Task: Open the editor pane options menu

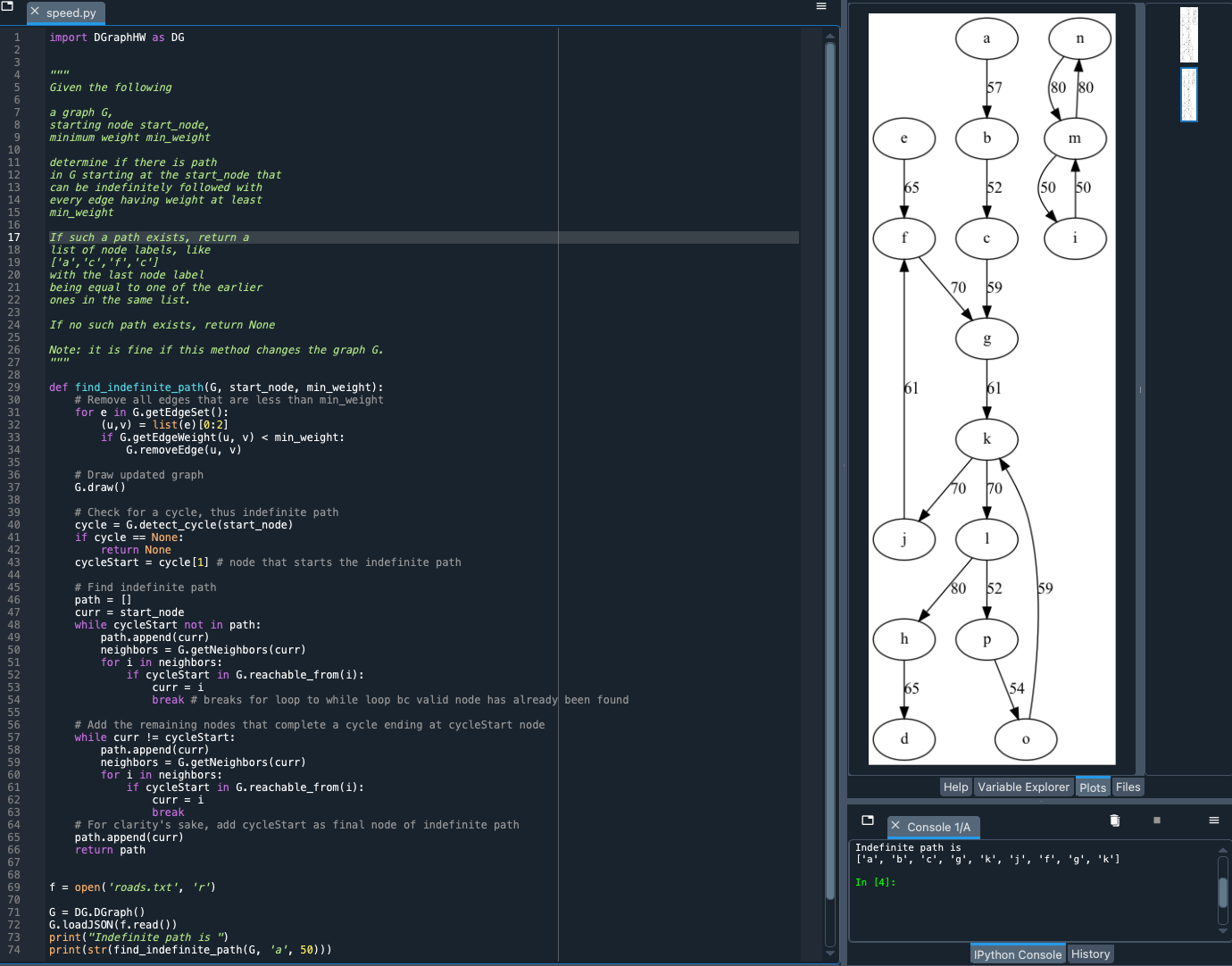Action: 820,5
